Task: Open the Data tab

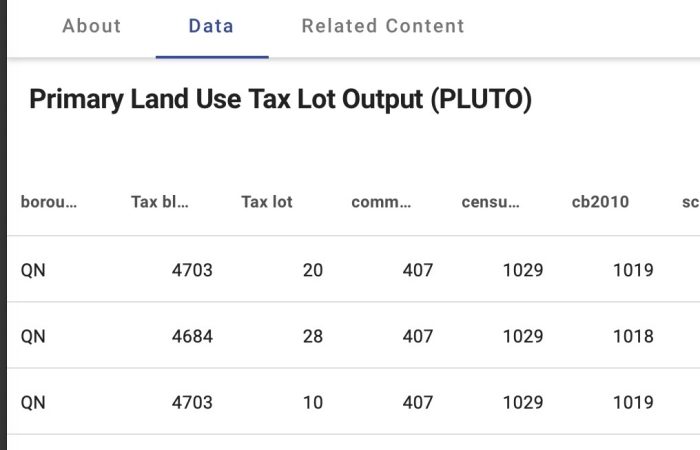Action: coord(211,26)
